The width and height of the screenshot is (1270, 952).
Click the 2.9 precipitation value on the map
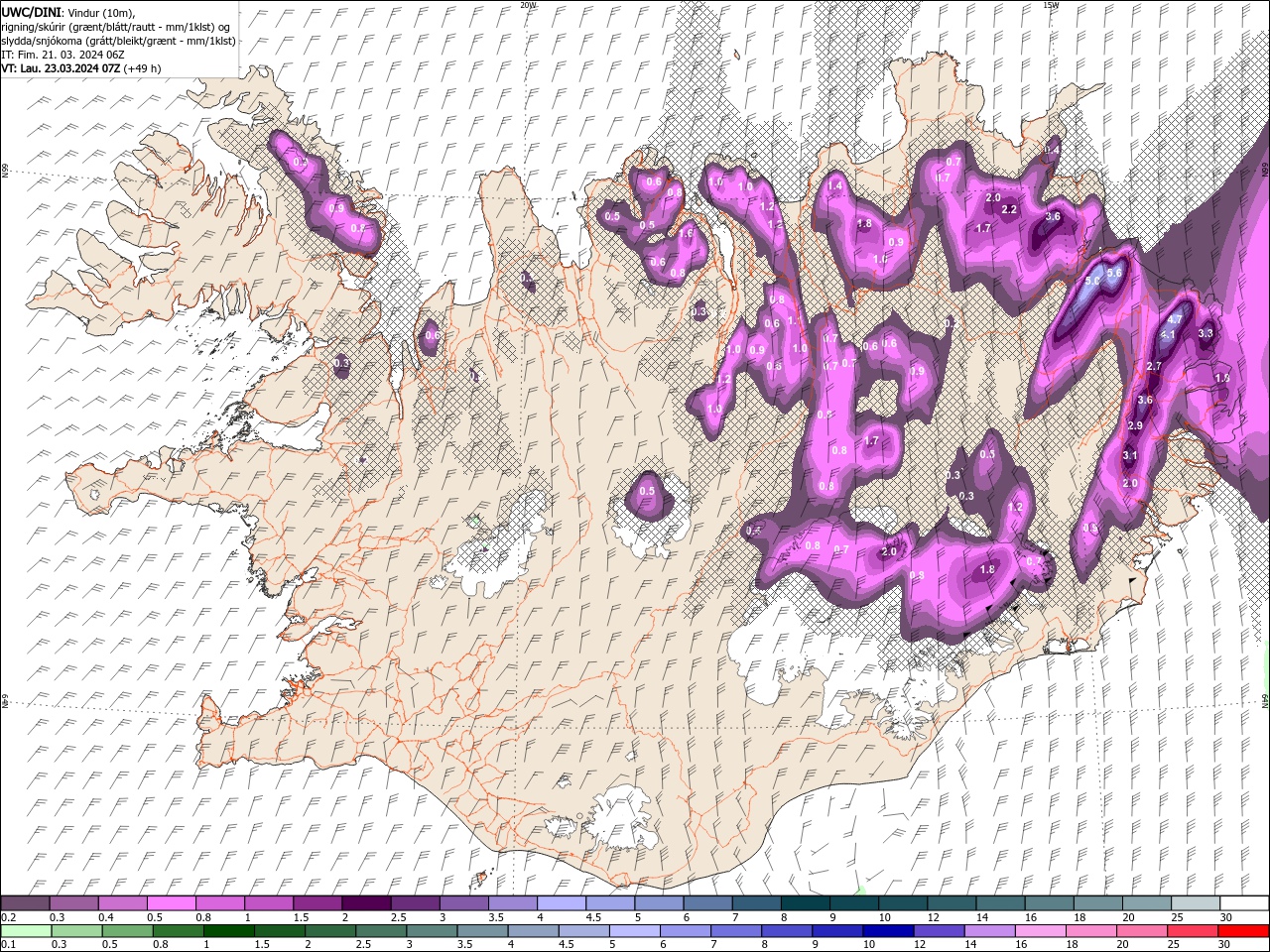pos(1136,425)
